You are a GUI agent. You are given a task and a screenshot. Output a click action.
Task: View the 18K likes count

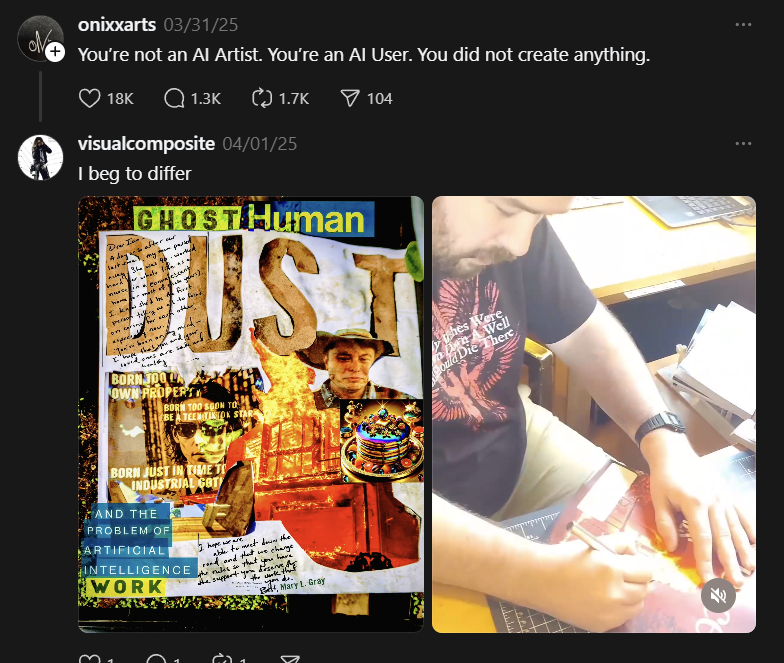coord(120,98)
